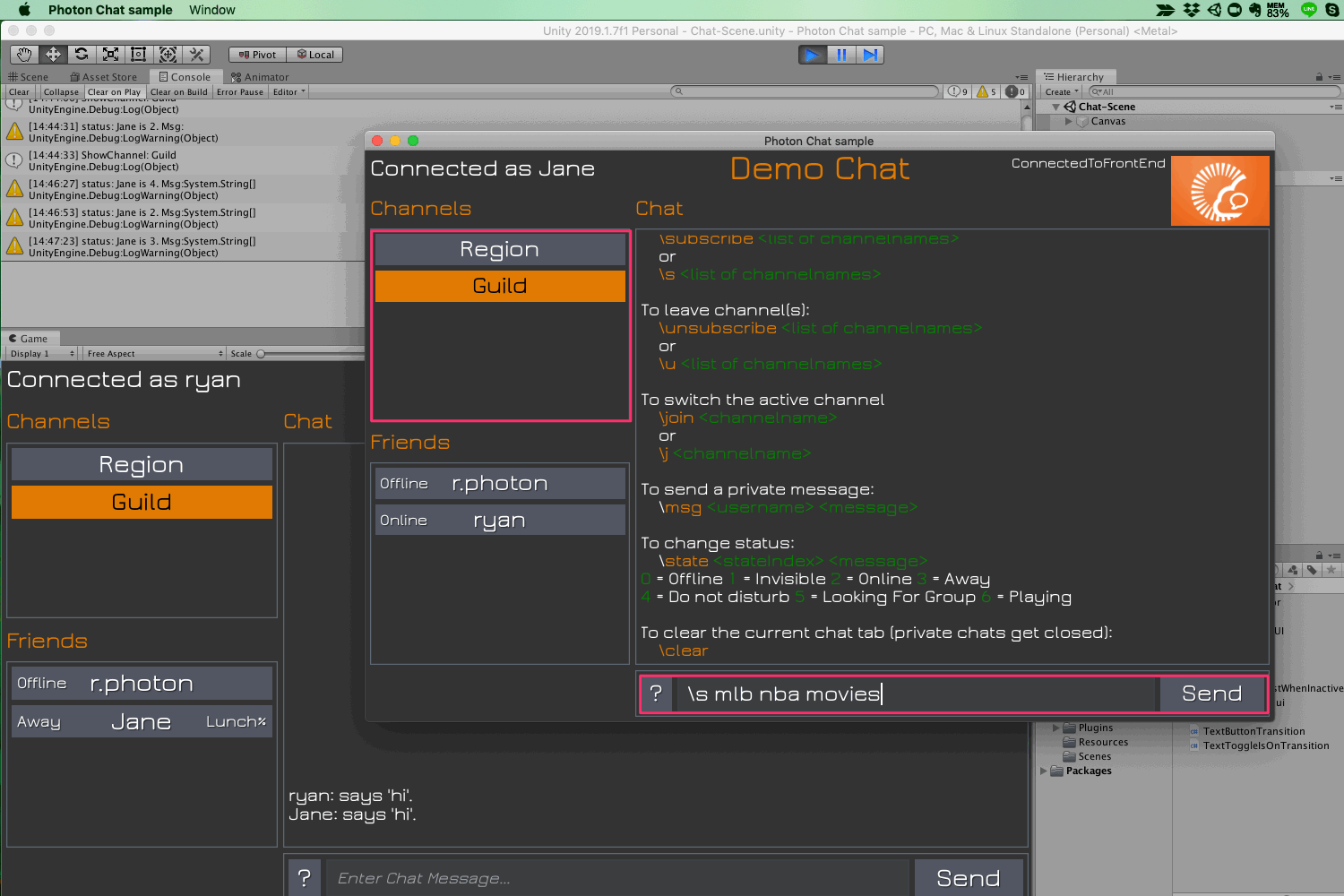Select the Hand tool in Unity toolbar

tap(24, 55)
